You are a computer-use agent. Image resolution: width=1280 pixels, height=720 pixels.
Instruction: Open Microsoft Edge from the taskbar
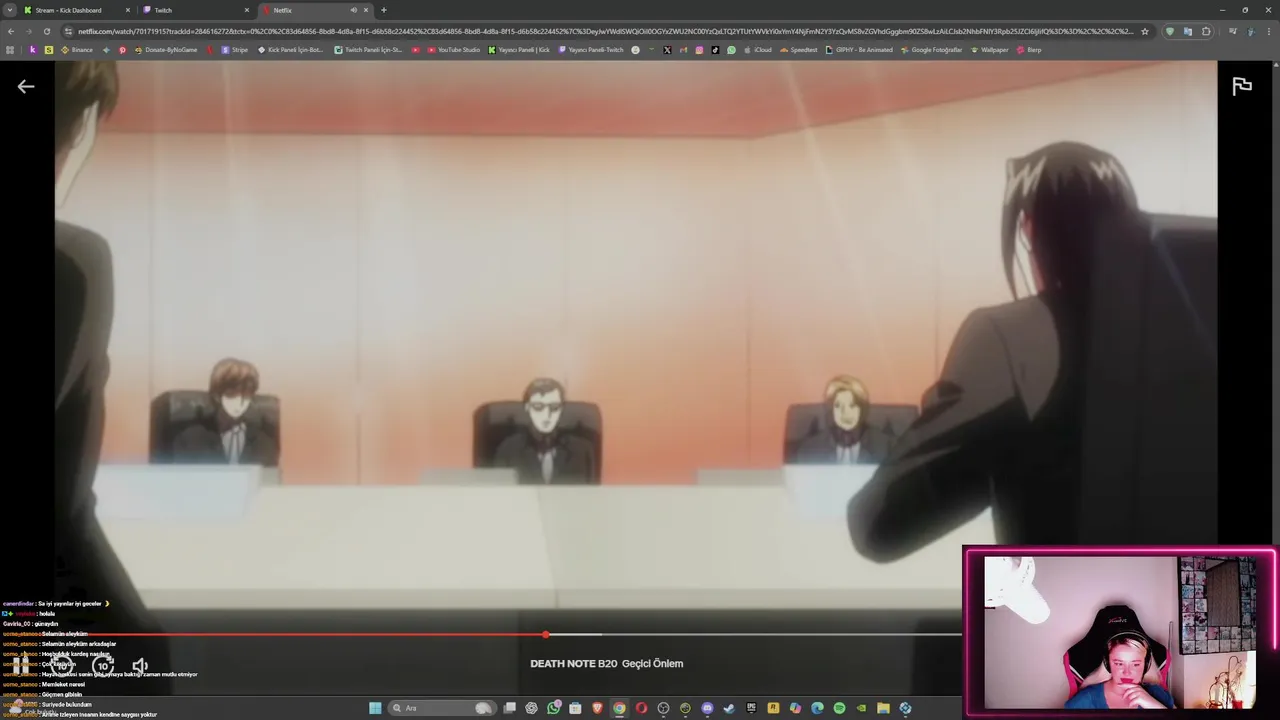(x=817, y=708)
